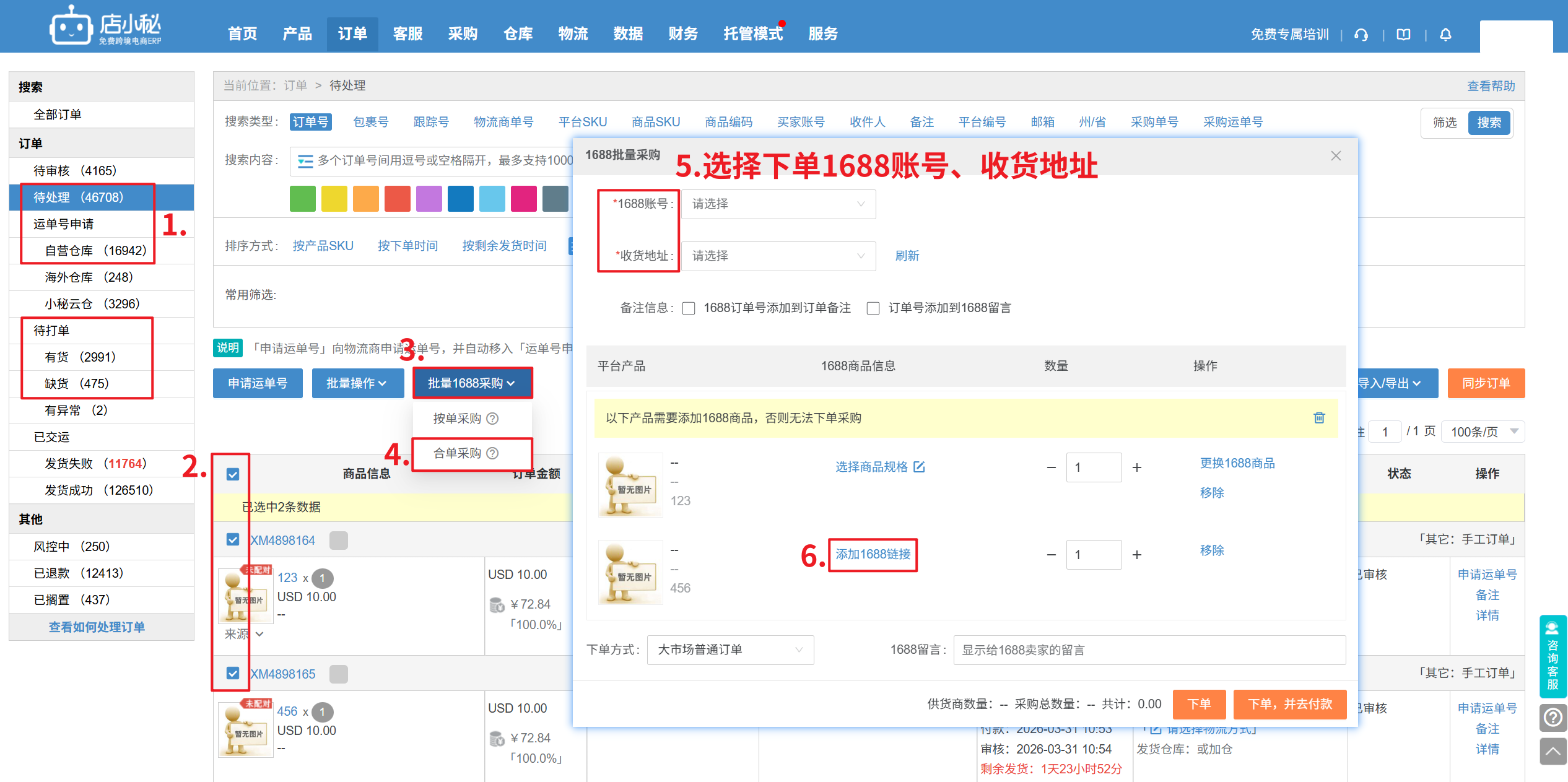Viewport: 1568px width, 782px height.
Task: Check 订单号添加到1688留言 checkbox
Action: point(873,308)
